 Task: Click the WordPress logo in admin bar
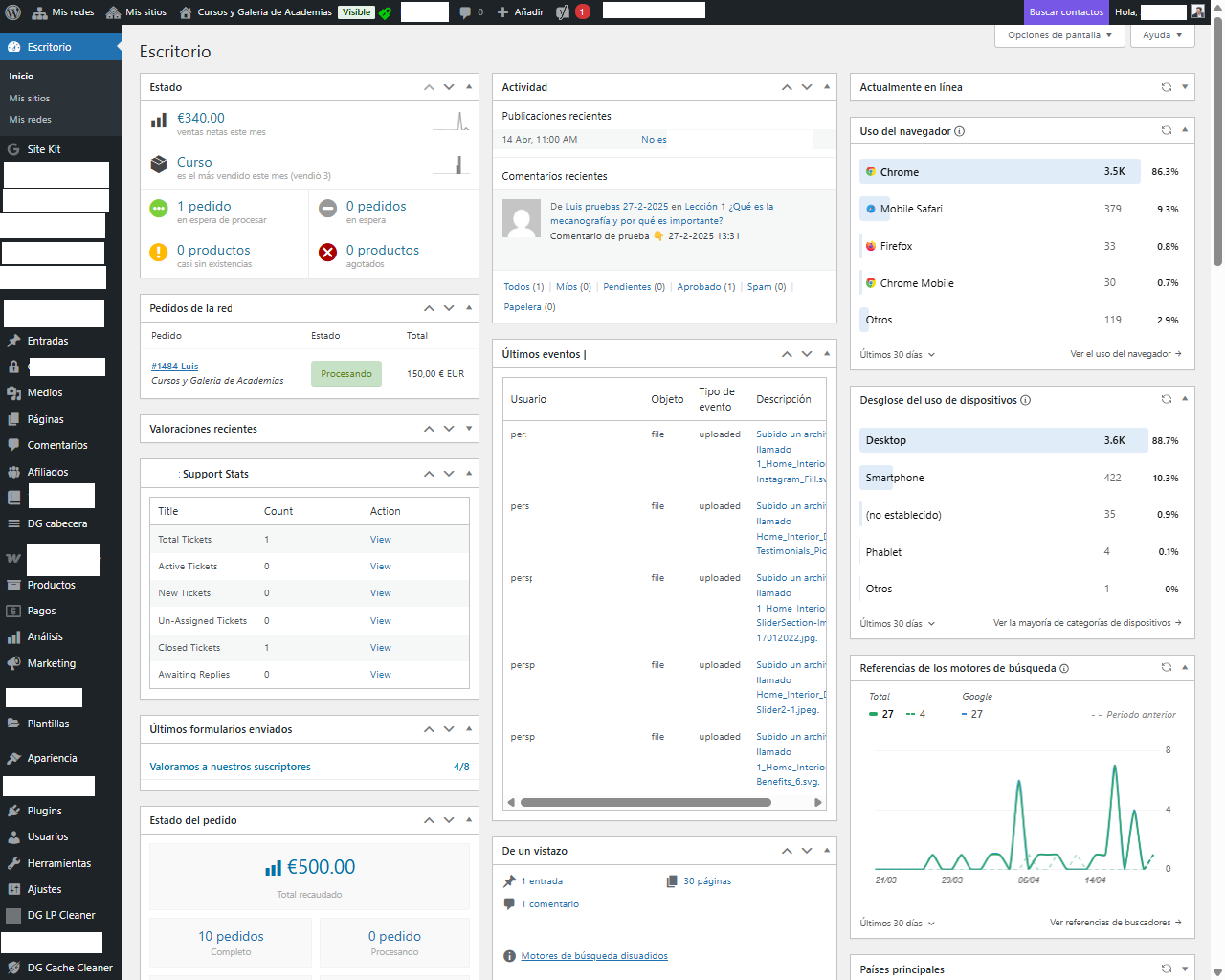(x=13, y=12)
